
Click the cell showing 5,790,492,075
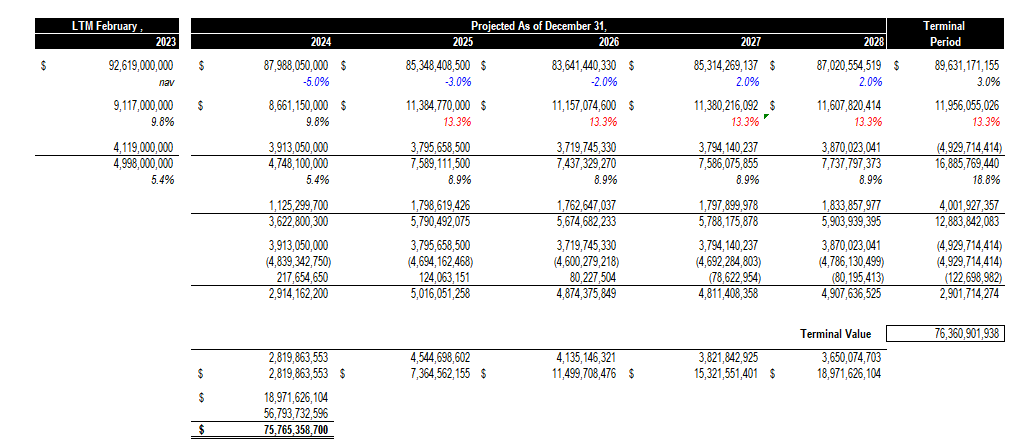(x=440, y=222)
